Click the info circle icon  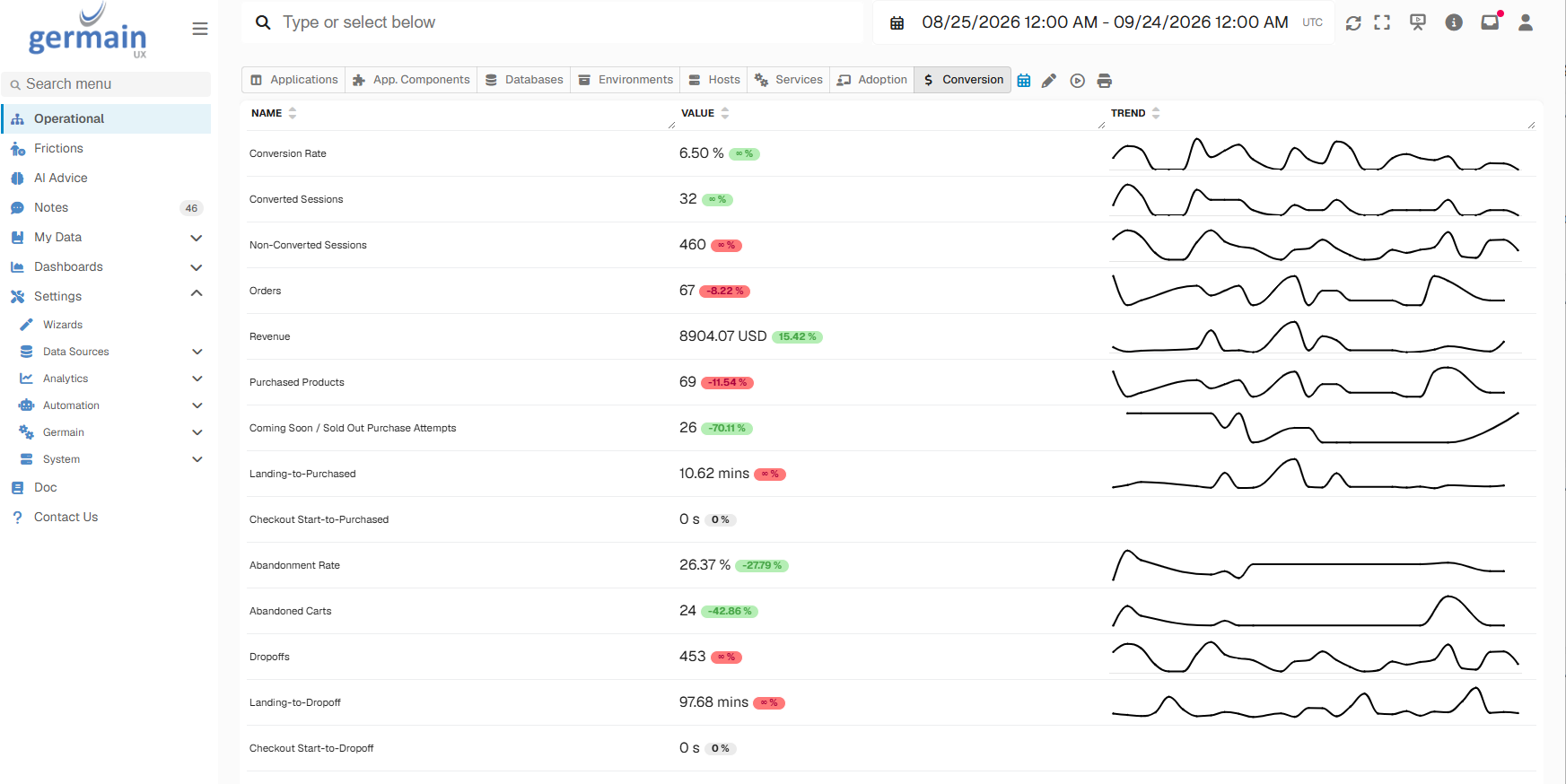1454,22
